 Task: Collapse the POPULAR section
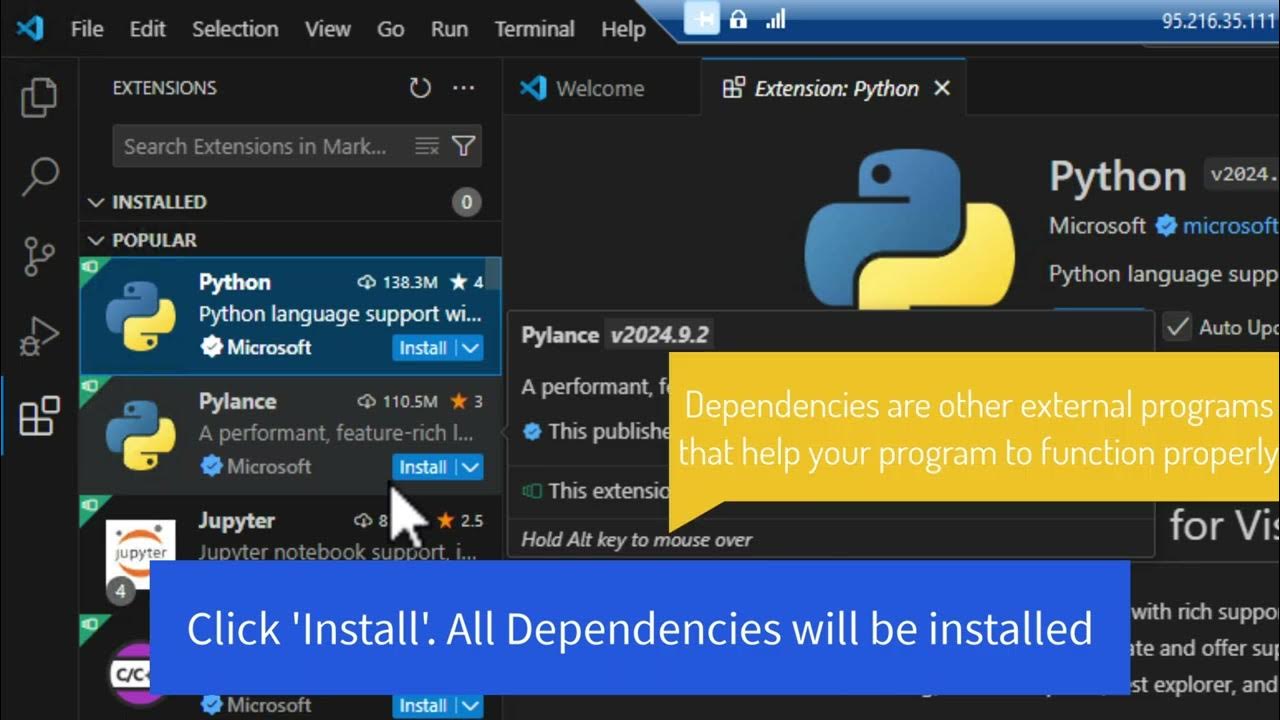96,240
